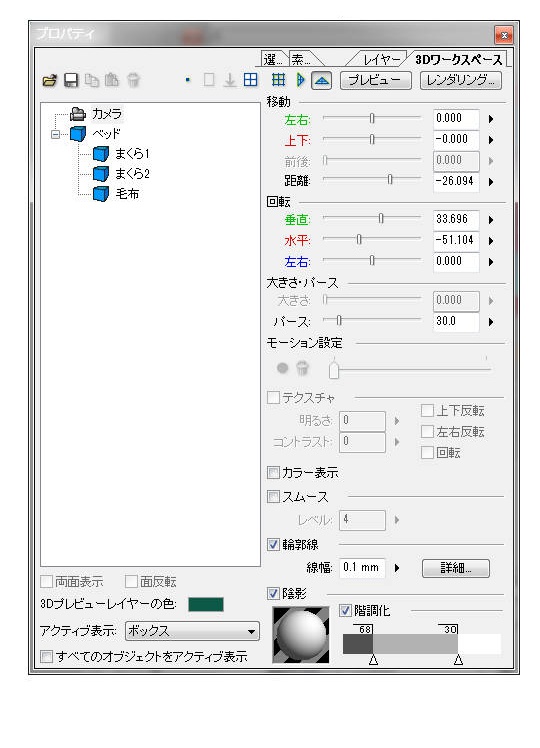Click the grayed blank square icon
This screenshot has height=748, width=540.
pyautogui.click(x=209, y=80)
